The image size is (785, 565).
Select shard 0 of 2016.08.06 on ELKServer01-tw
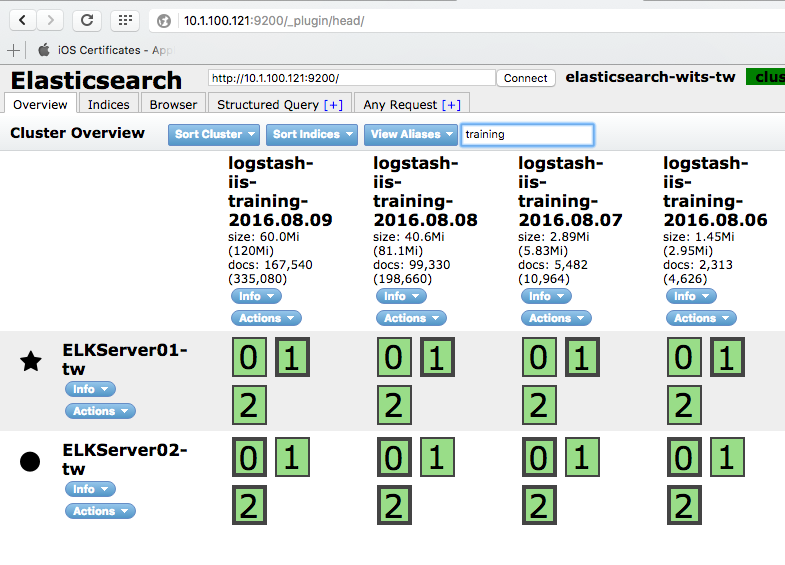click(x=684, y=357)
